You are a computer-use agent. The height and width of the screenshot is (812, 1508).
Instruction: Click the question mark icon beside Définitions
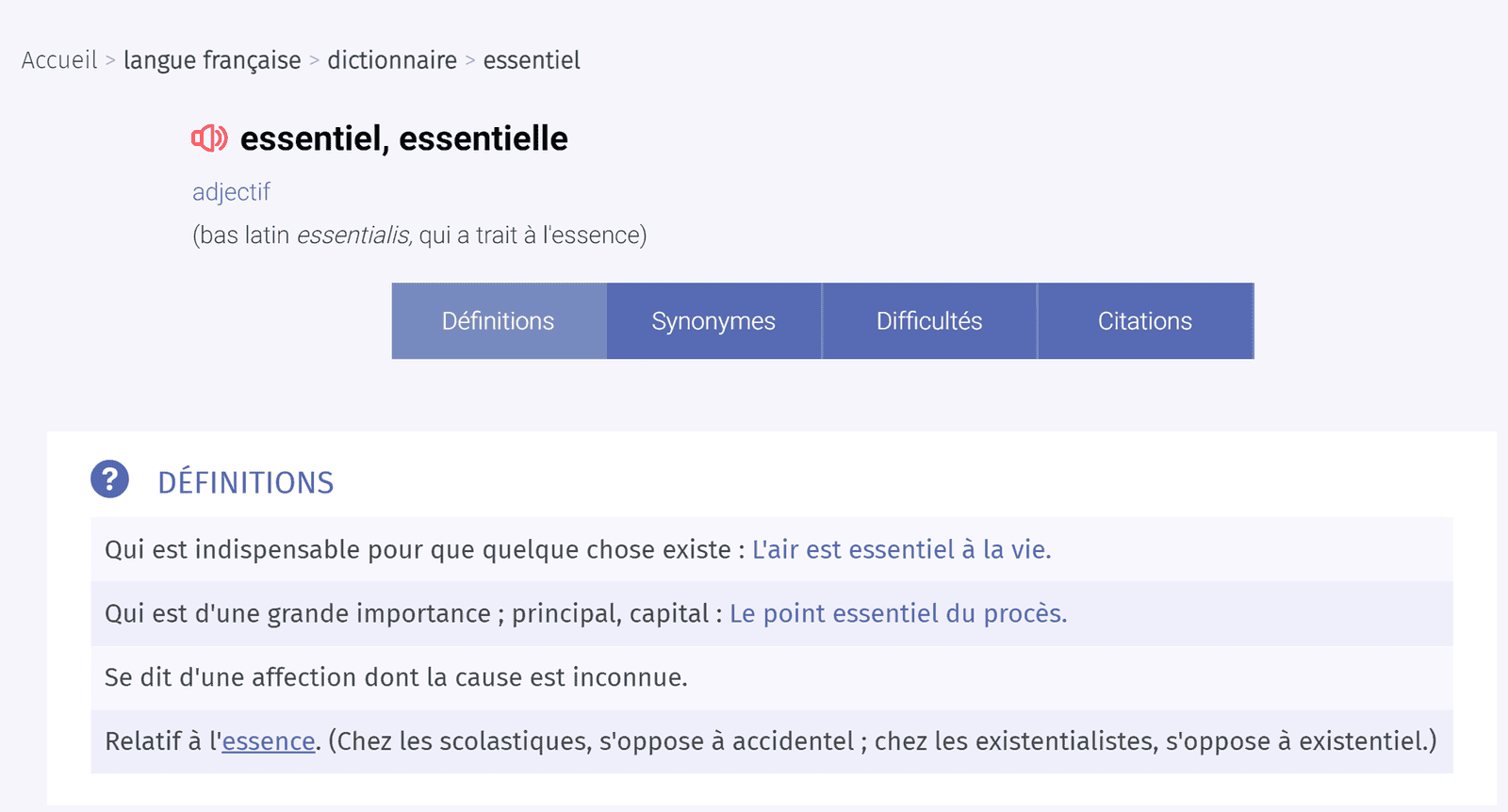tap(109, 479)
